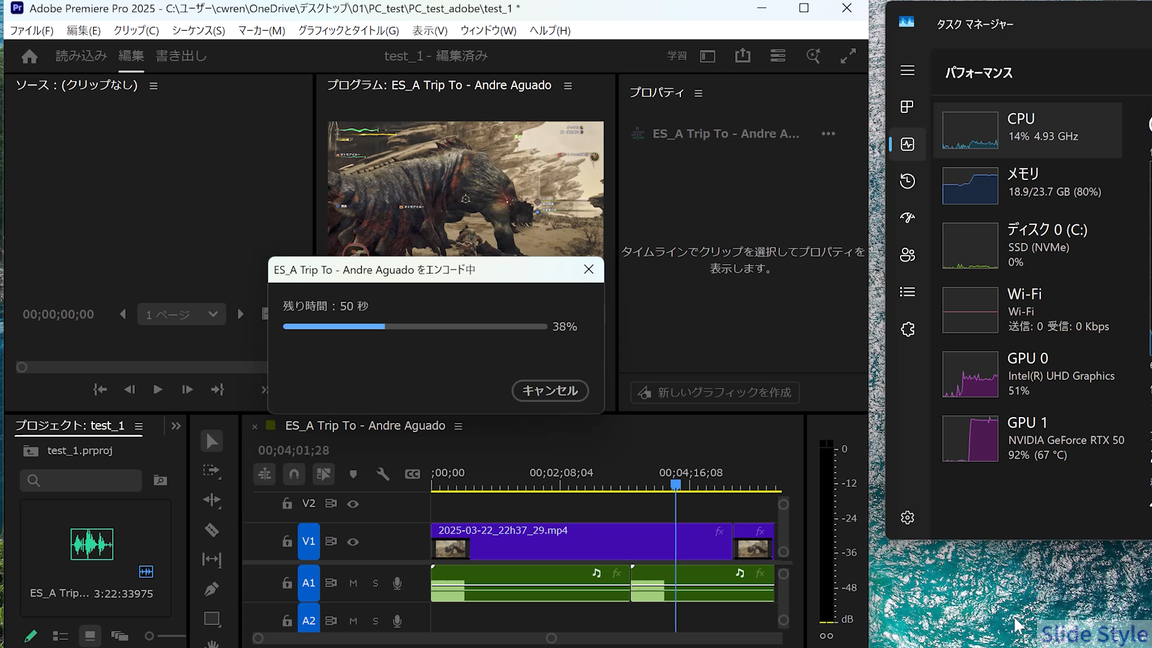Pick the Ripple Edit tool
This screenshot has height=648, width=1152.
[212, 500]
